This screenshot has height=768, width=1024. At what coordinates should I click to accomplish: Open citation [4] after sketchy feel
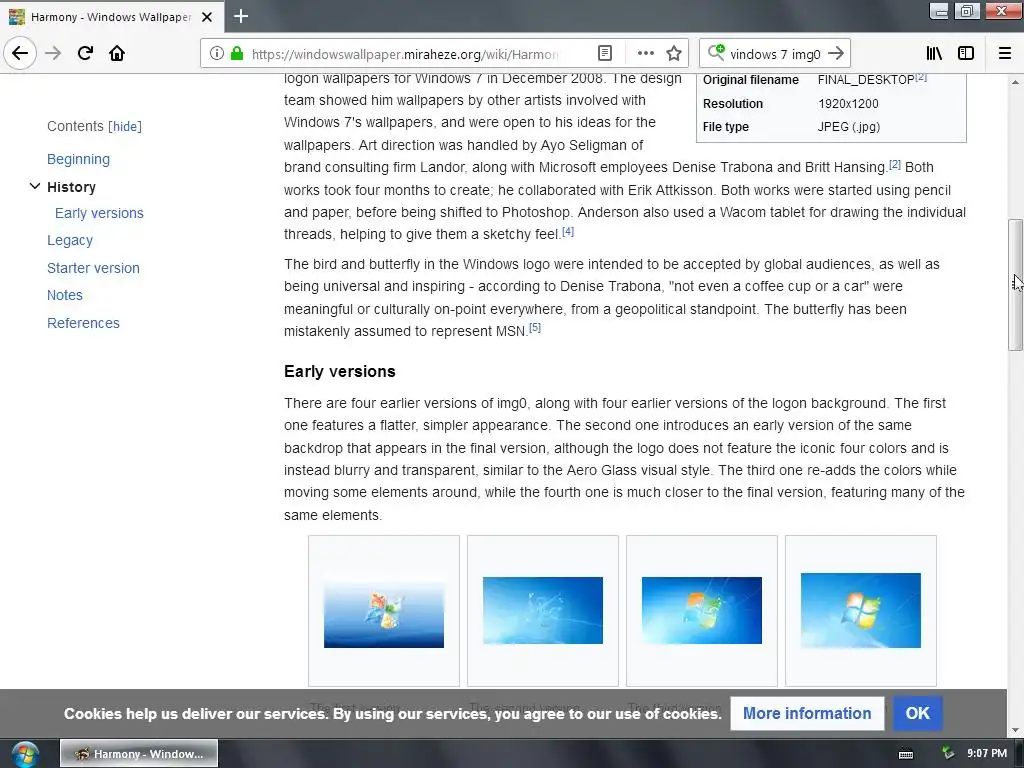pos(568,231)
